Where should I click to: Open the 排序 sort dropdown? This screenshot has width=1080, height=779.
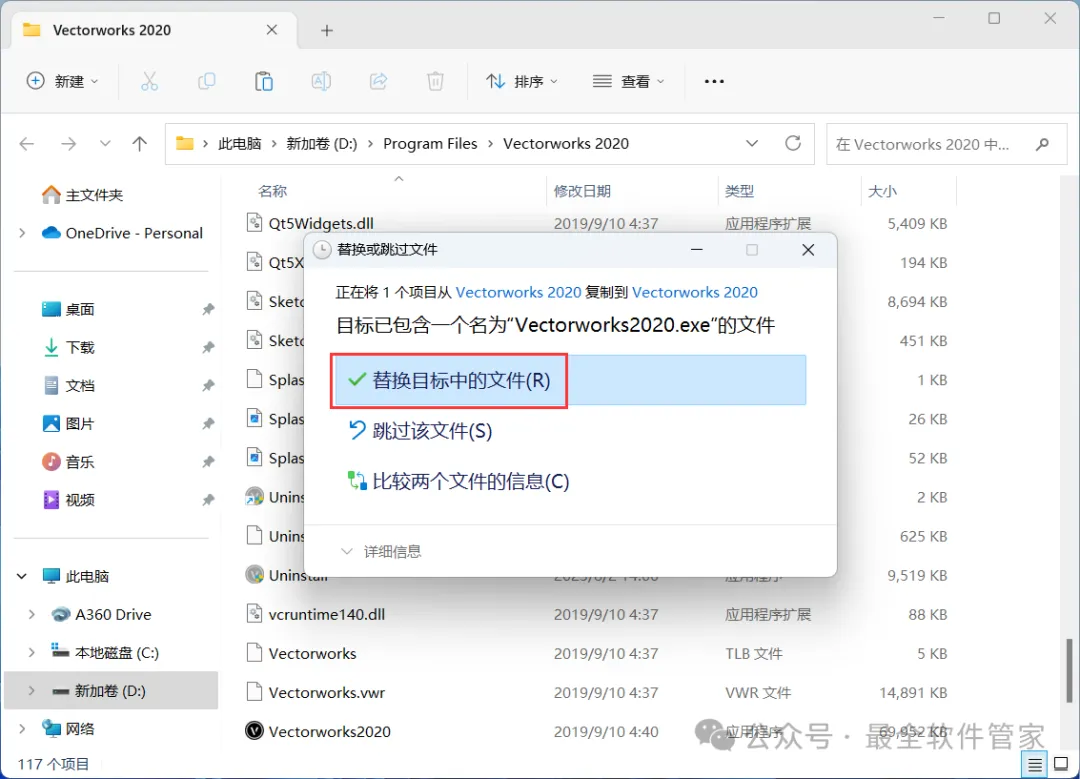pos(522,81)
